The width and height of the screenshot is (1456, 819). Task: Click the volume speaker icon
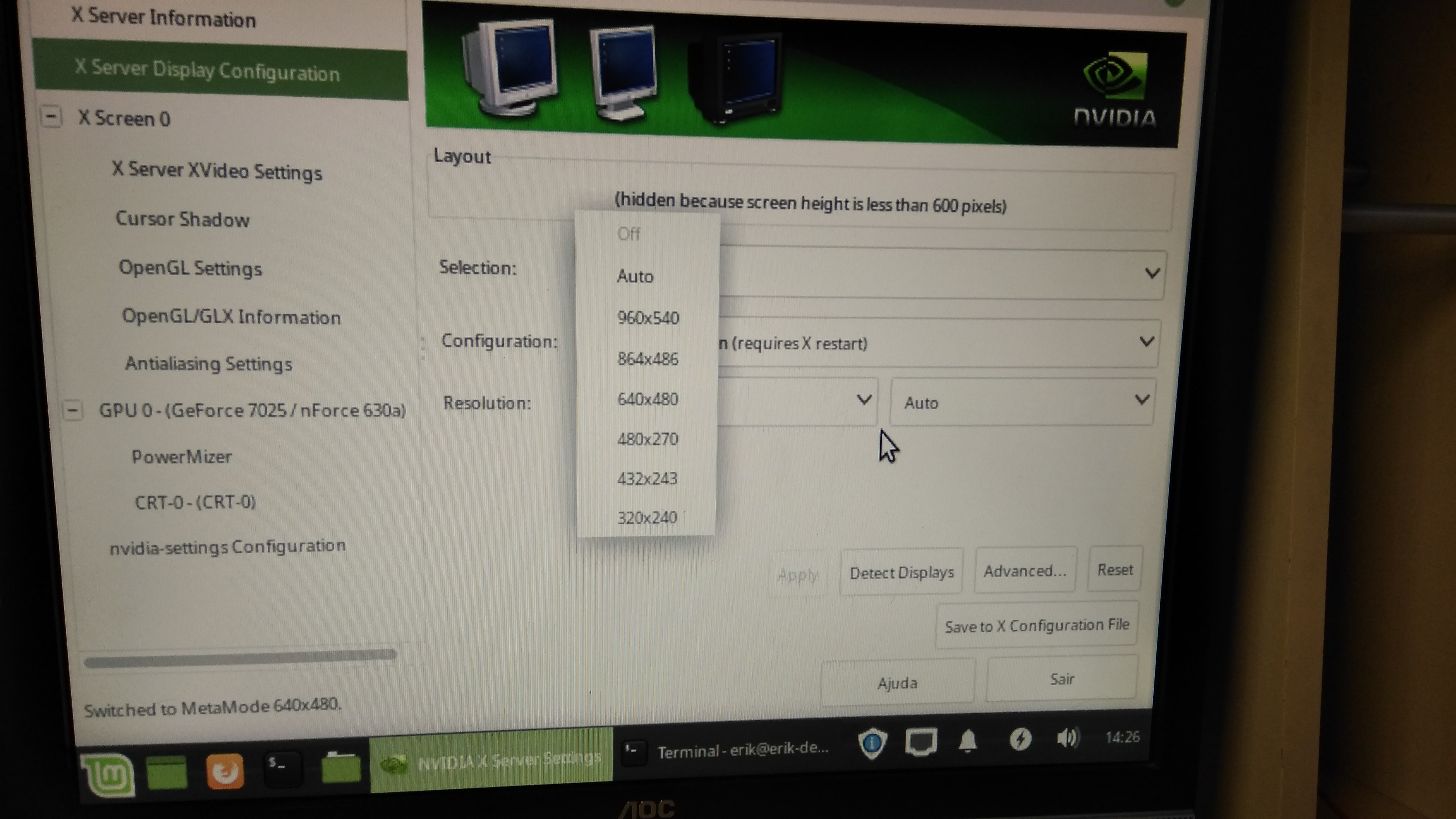(x=1068, y=737)
